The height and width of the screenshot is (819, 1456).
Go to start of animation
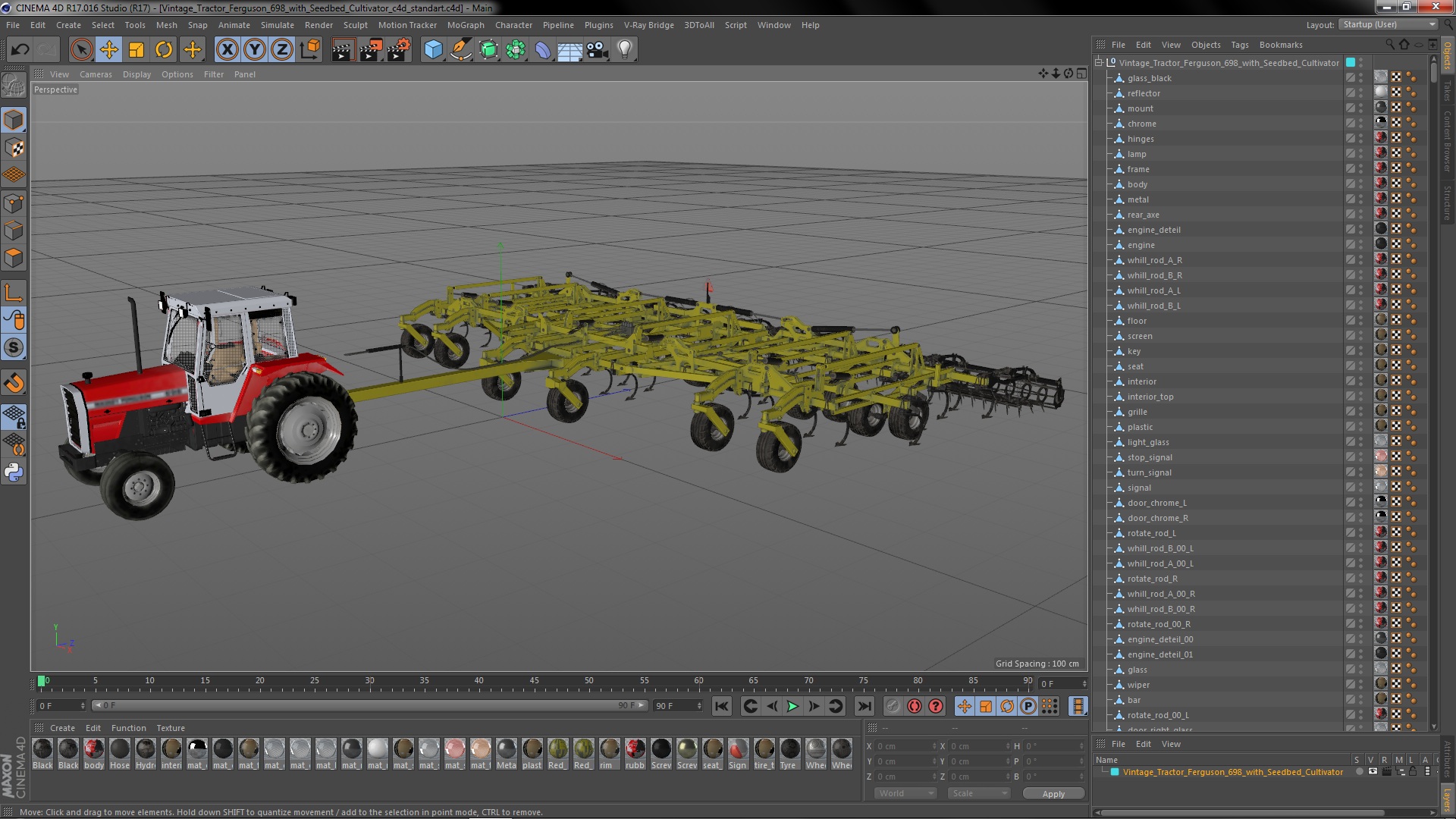(721, 706)
